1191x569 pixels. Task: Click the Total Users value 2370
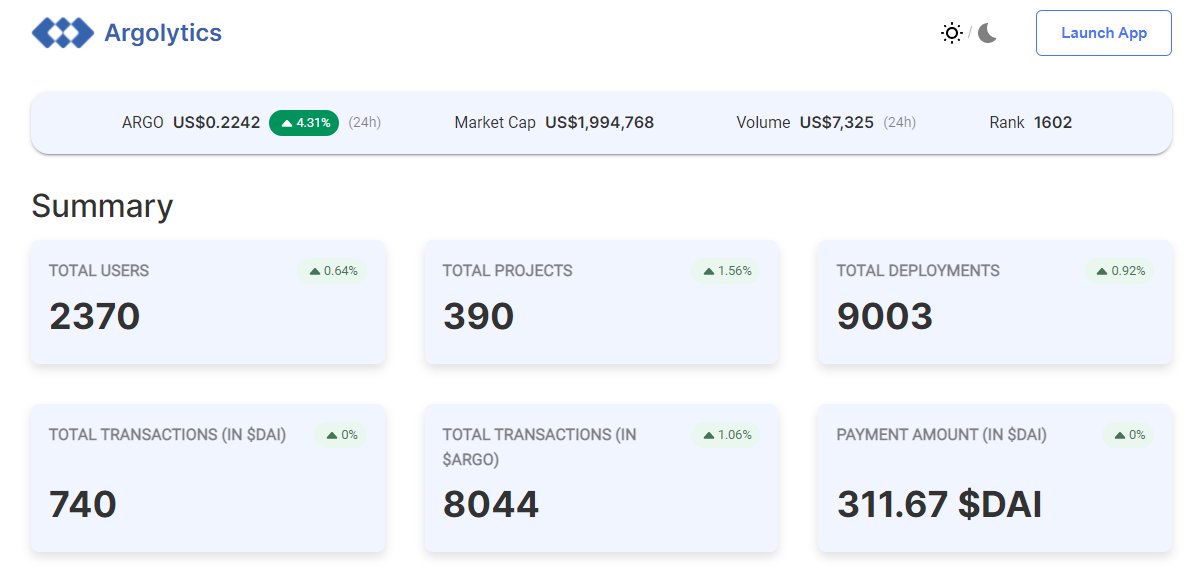95,316
